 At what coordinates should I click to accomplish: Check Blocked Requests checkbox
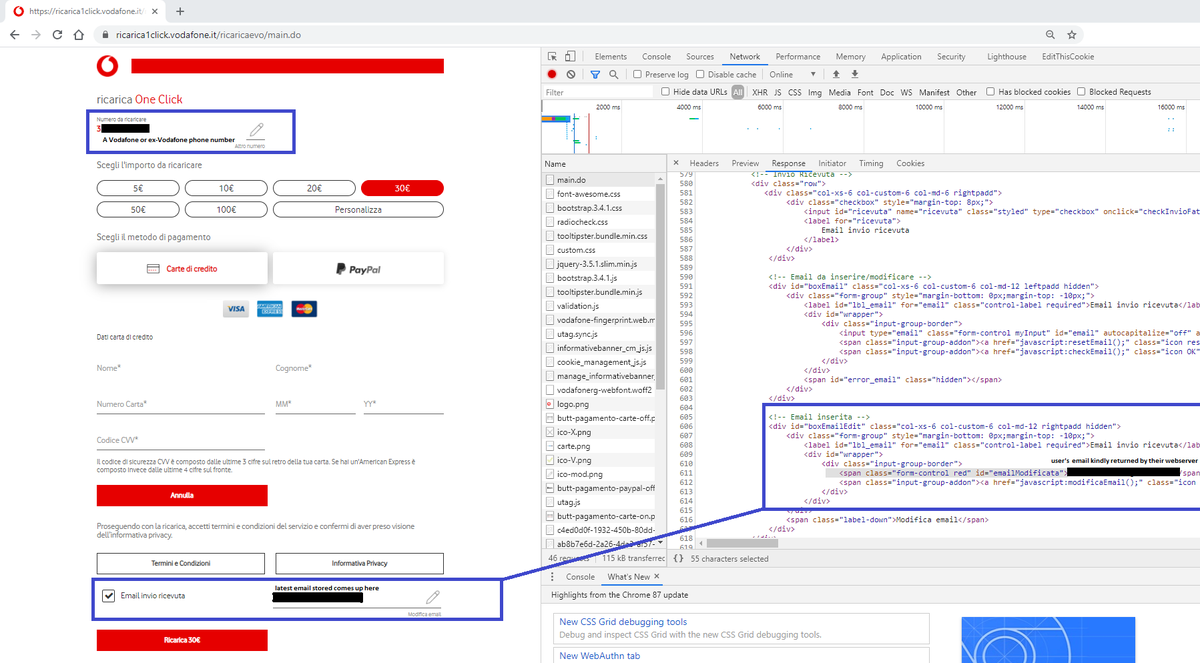click(x=1081, y=92)
